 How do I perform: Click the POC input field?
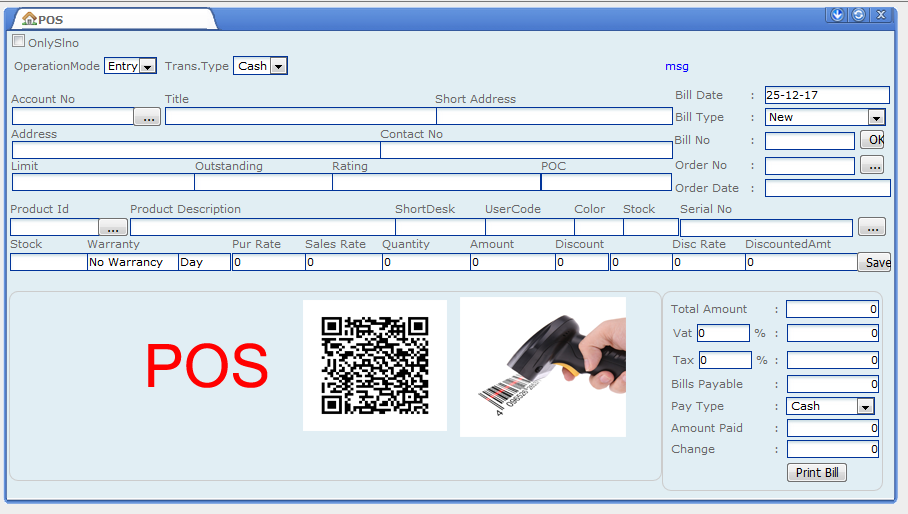point(606,182)
